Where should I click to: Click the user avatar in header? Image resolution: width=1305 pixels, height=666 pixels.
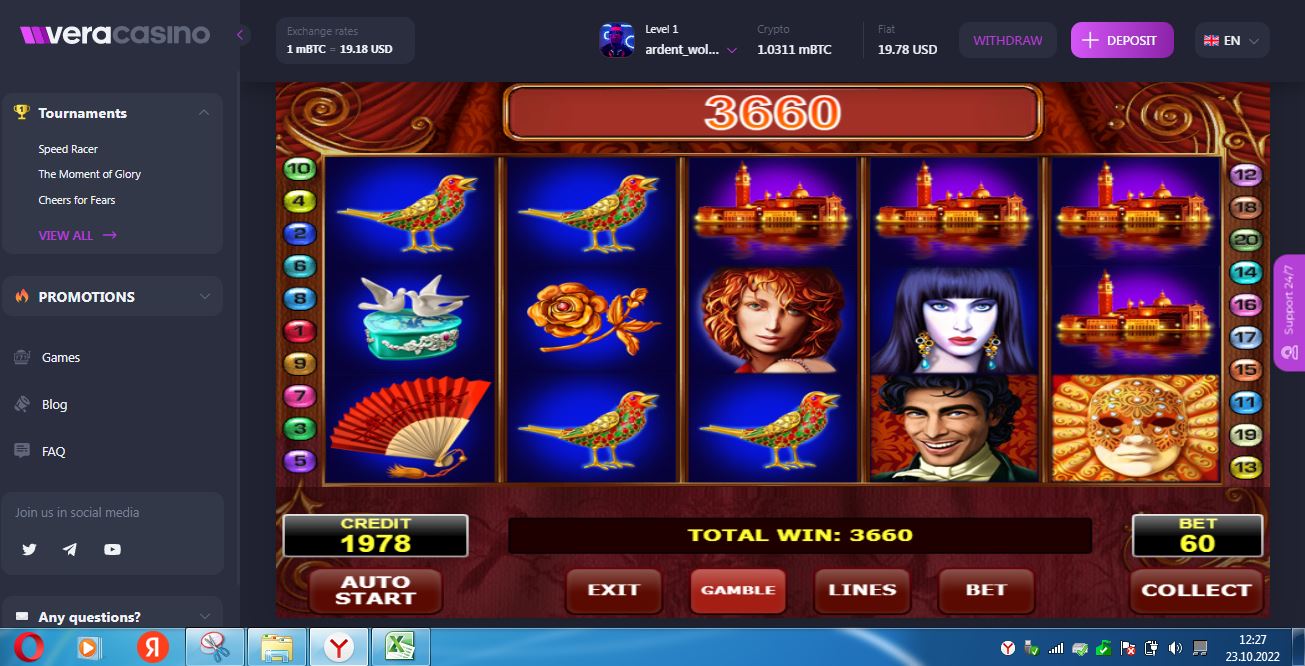tap(616, 40)
